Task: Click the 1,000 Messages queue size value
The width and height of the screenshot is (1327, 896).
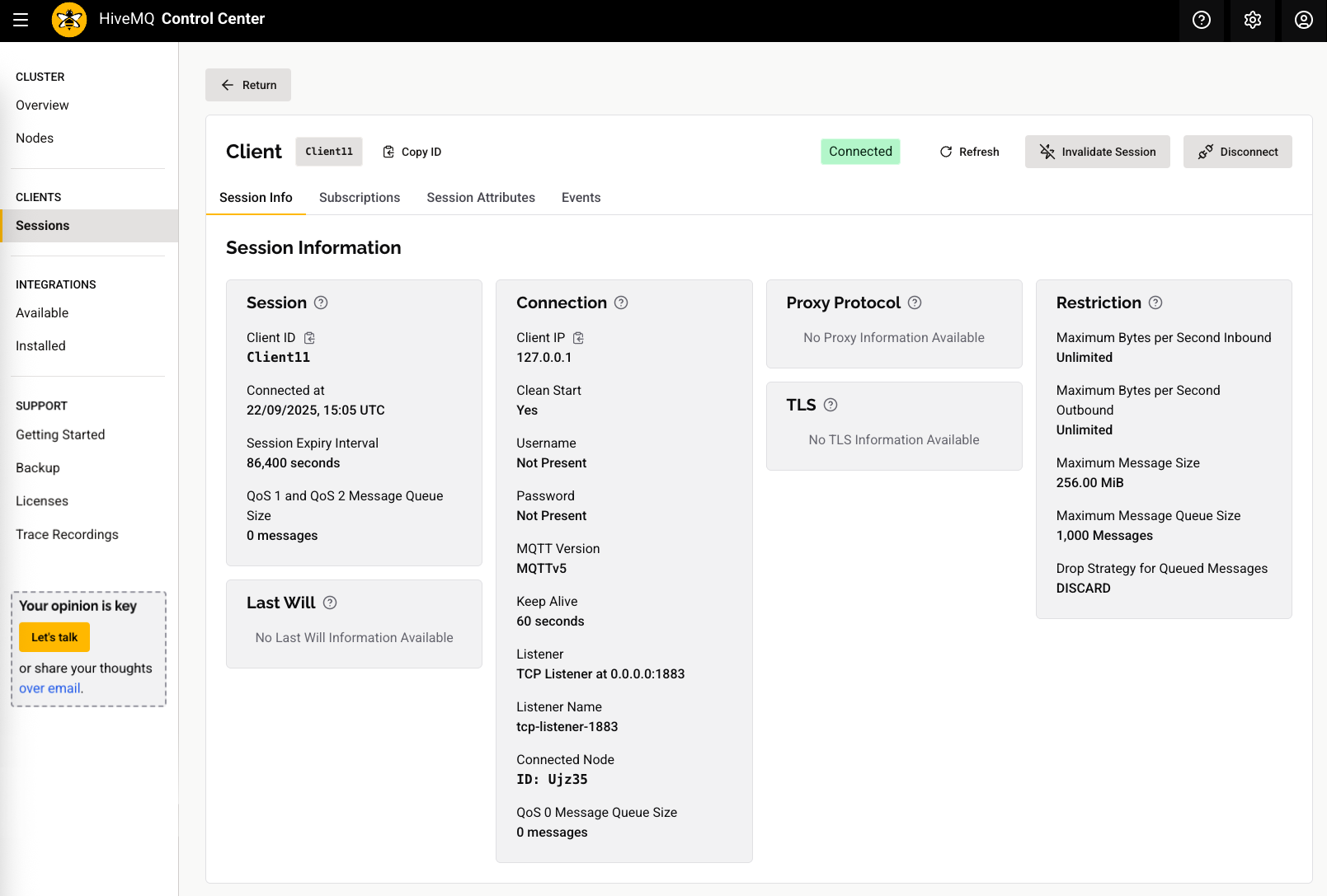Action: [1105, 536]
